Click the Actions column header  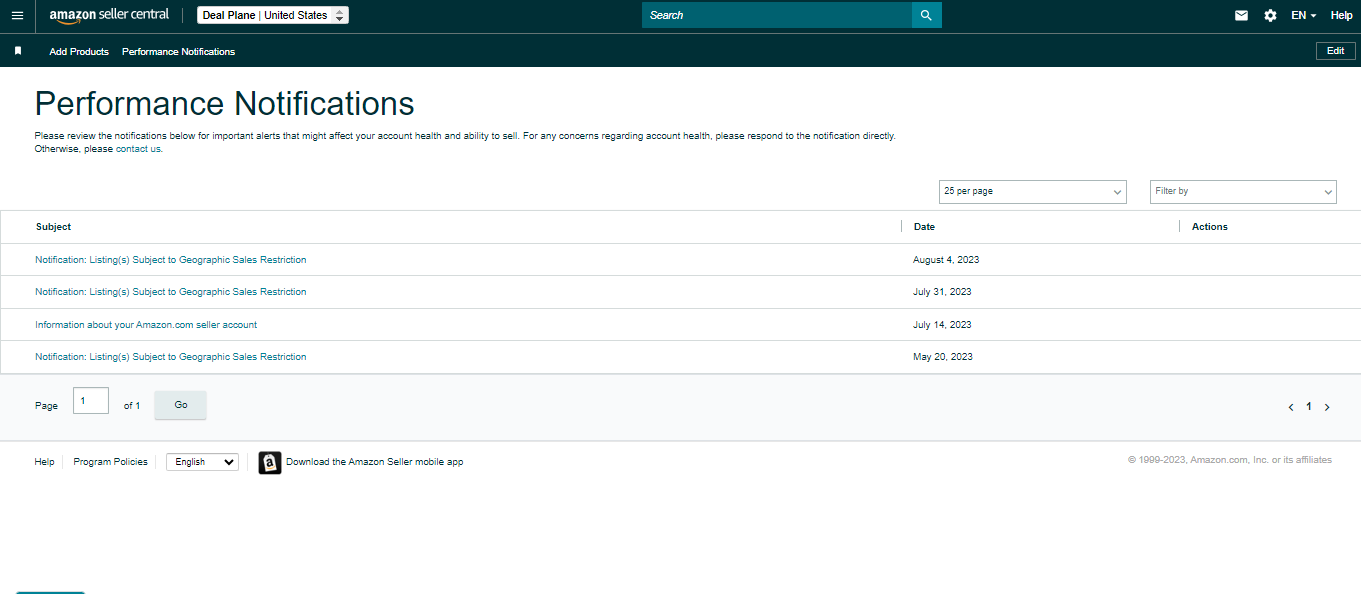click(x=1210, y=227)
